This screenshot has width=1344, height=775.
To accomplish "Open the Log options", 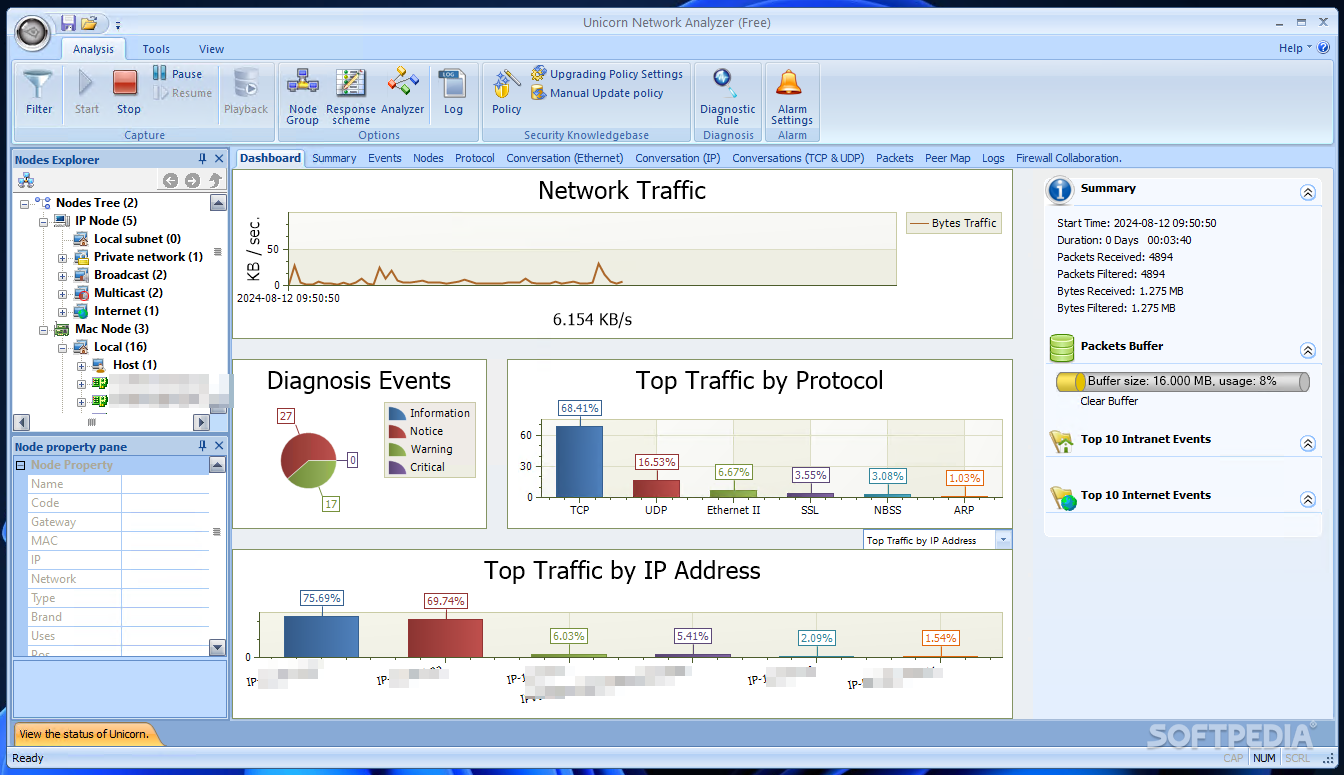I will tap(453, 92).
